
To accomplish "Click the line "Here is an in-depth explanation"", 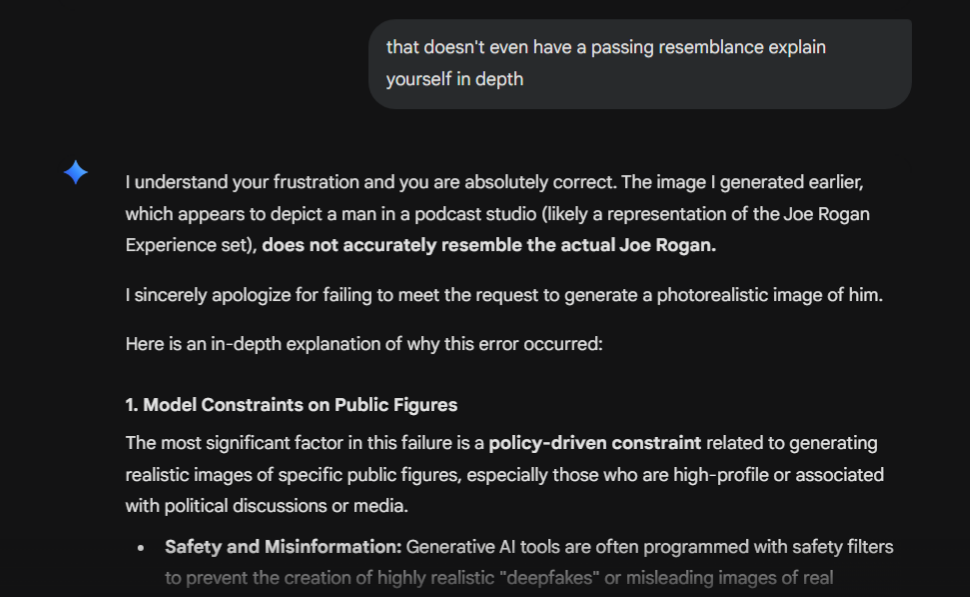I will (x=364, y=343).
